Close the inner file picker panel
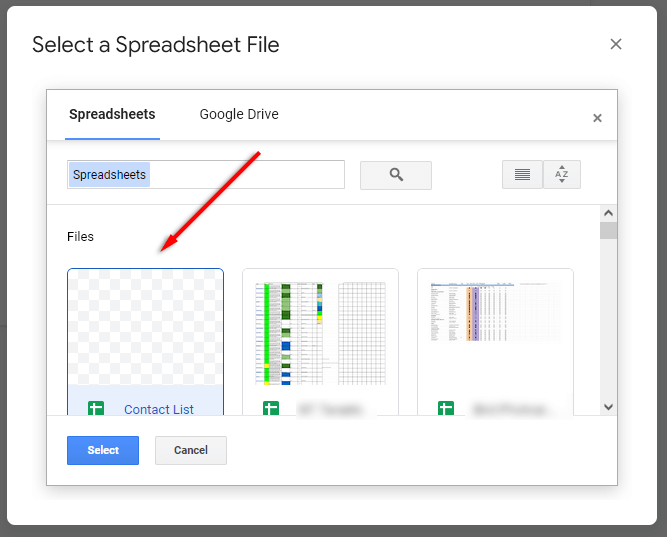667x537 pixels. pos(597,118)
